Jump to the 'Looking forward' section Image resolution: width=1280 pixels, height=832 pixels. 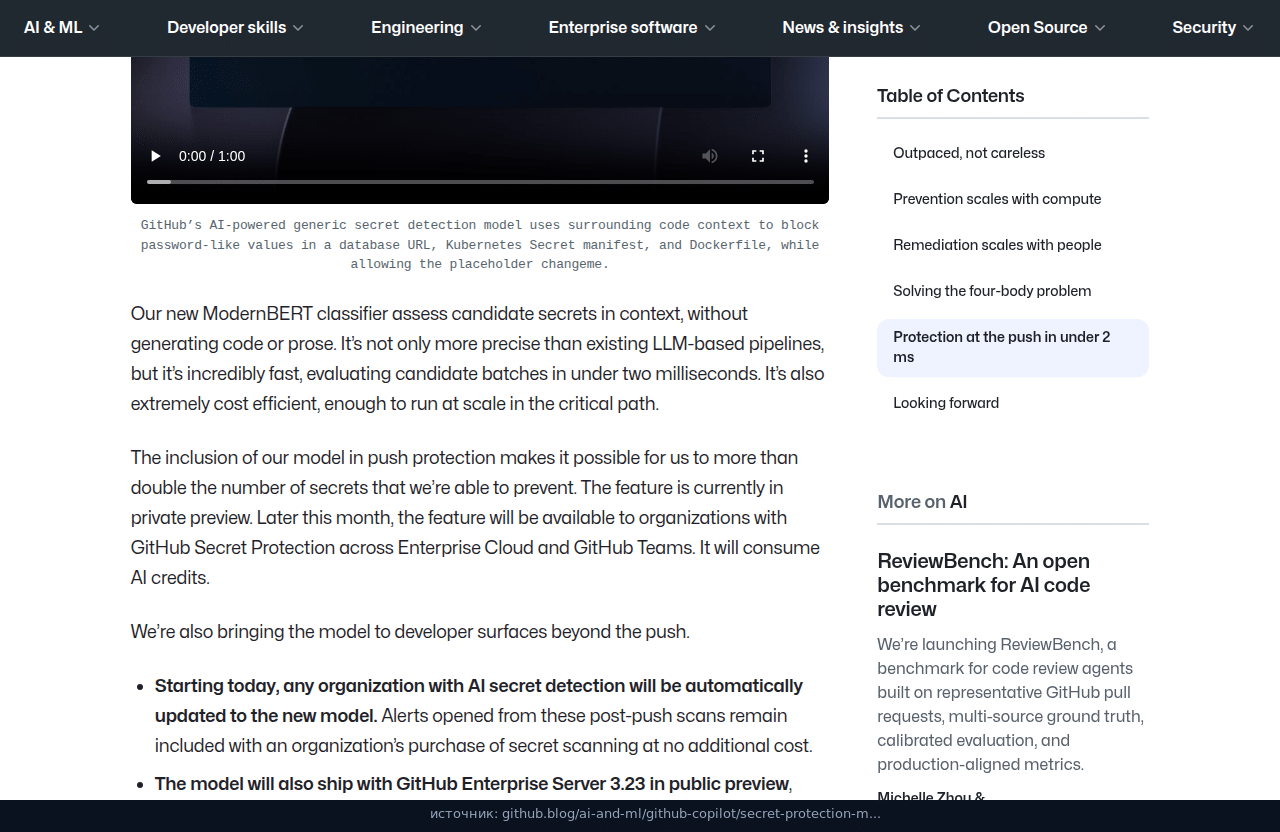click(946, 403)
